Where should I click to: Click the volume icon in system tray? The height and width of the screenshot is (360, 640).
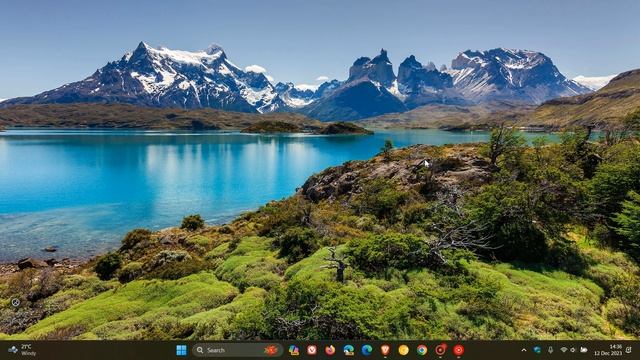[573, 350]
